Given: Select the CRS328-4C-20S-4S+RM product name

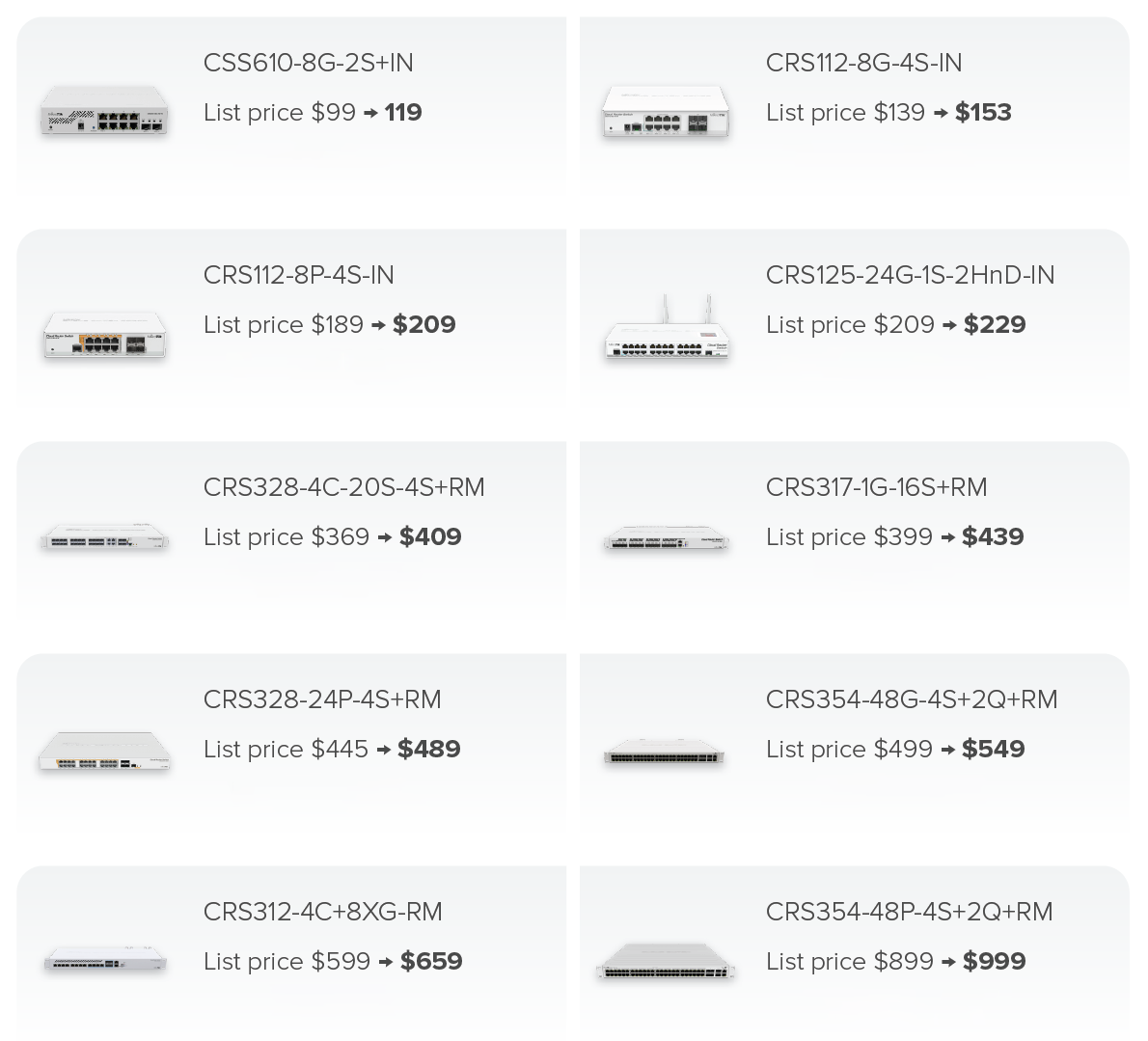Looking at the screenshot, I should pyautogui.click(x=343, y=487).
